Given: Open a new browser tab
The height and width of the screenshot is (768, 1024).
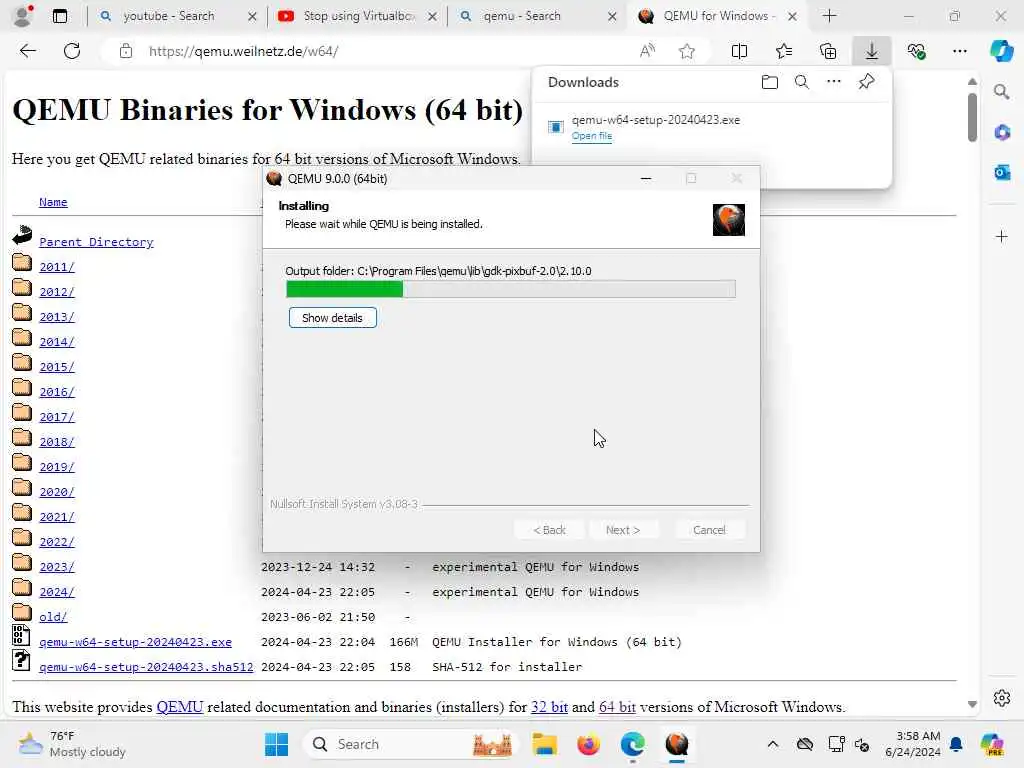Looking at the screenshot, I should coord(829,16).
